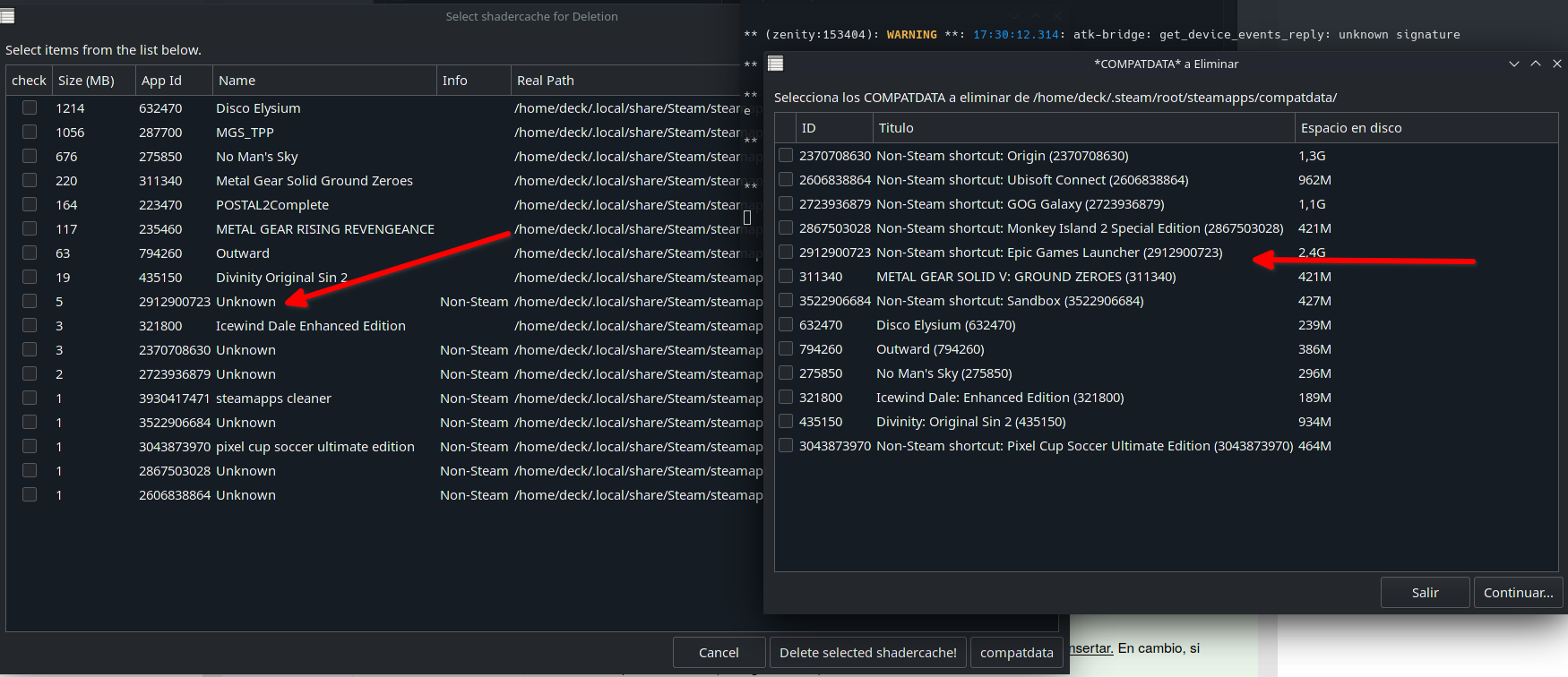This screenshot has width=1568, height=677.
Task: Select the Disco Elysium (632470) compatdata title
Action: click(x=945, y=325)
